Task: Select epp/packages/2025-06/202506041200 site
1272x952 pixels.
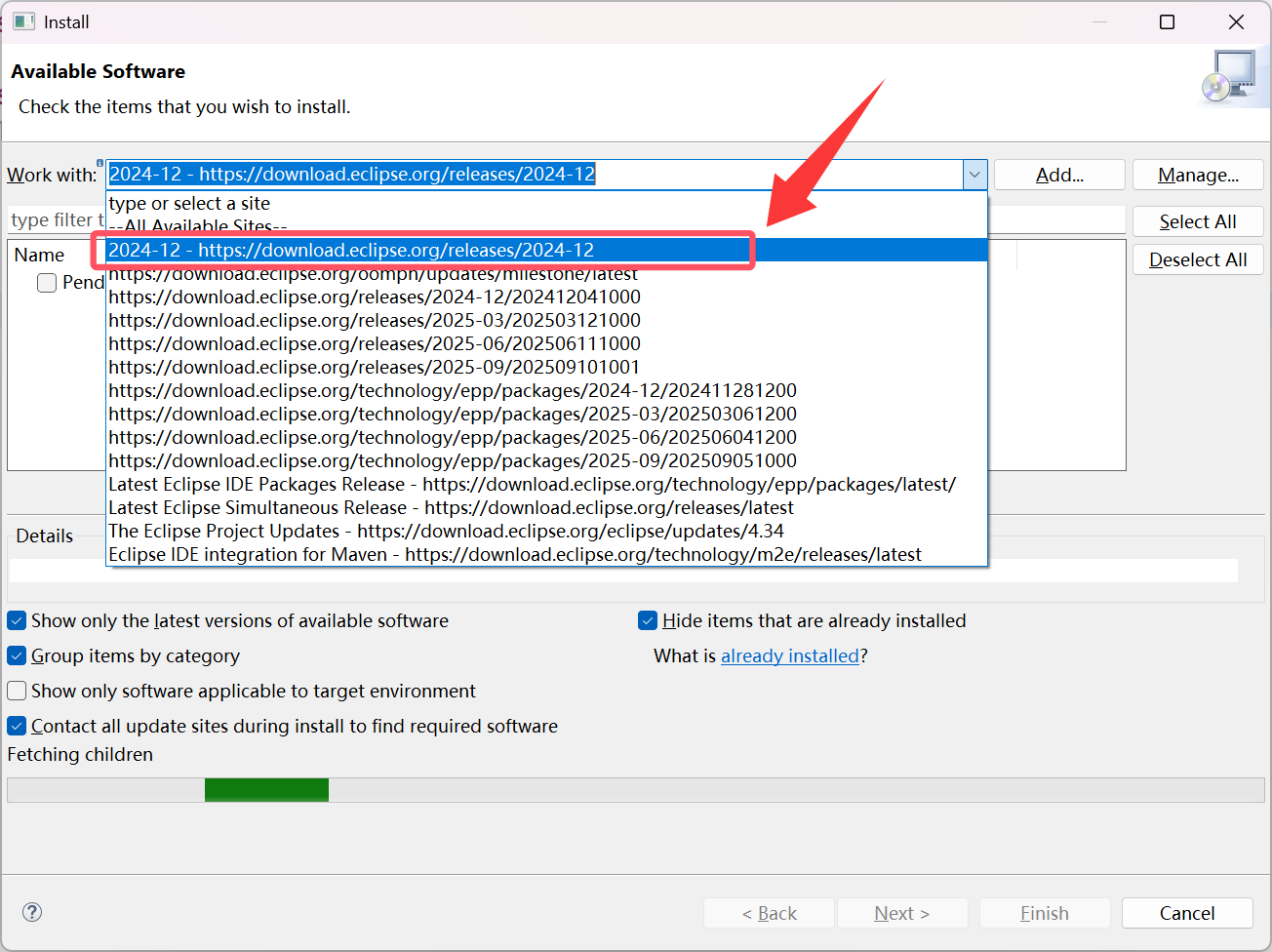Action: [546, 437]
